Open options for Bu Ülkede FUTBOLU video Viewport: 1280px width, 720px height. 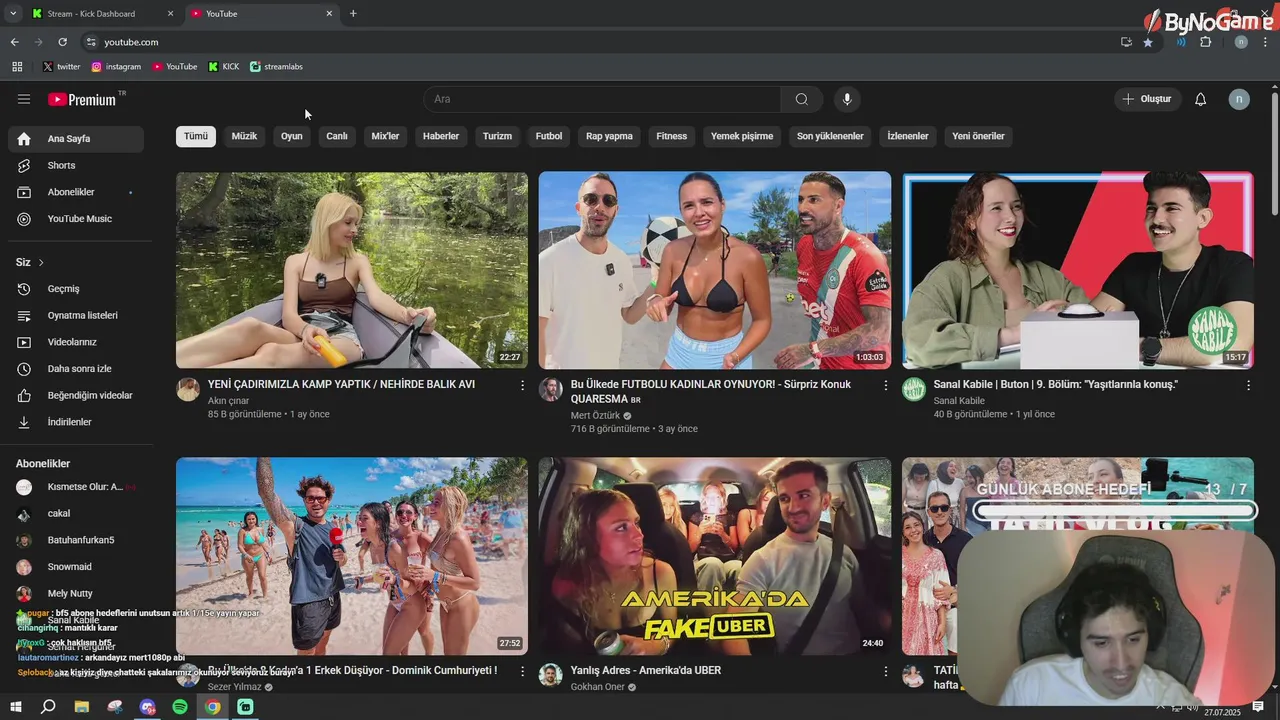(885, 385)
